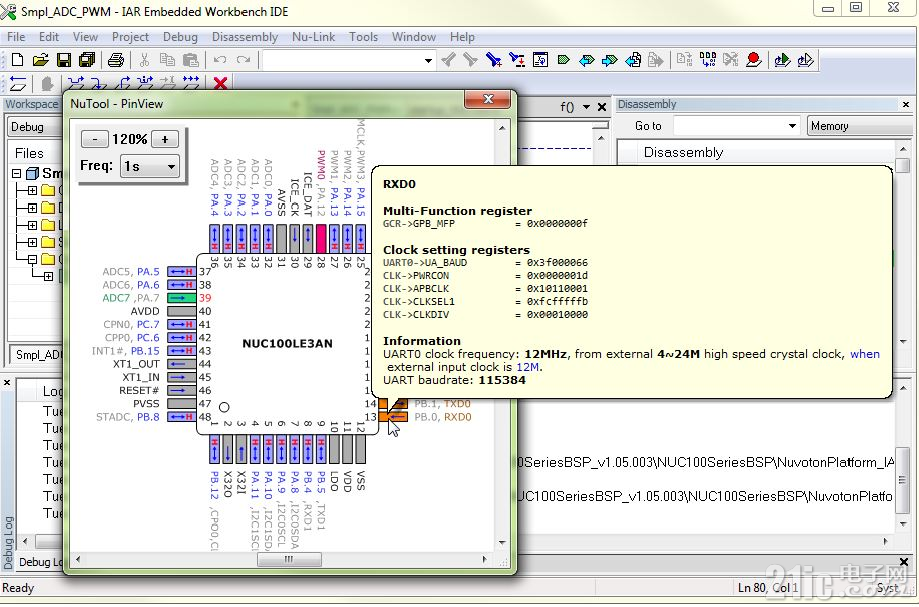This screenshot has width=919, height=607.
Task: Click the debugger Reset icon
Action: 18,83
